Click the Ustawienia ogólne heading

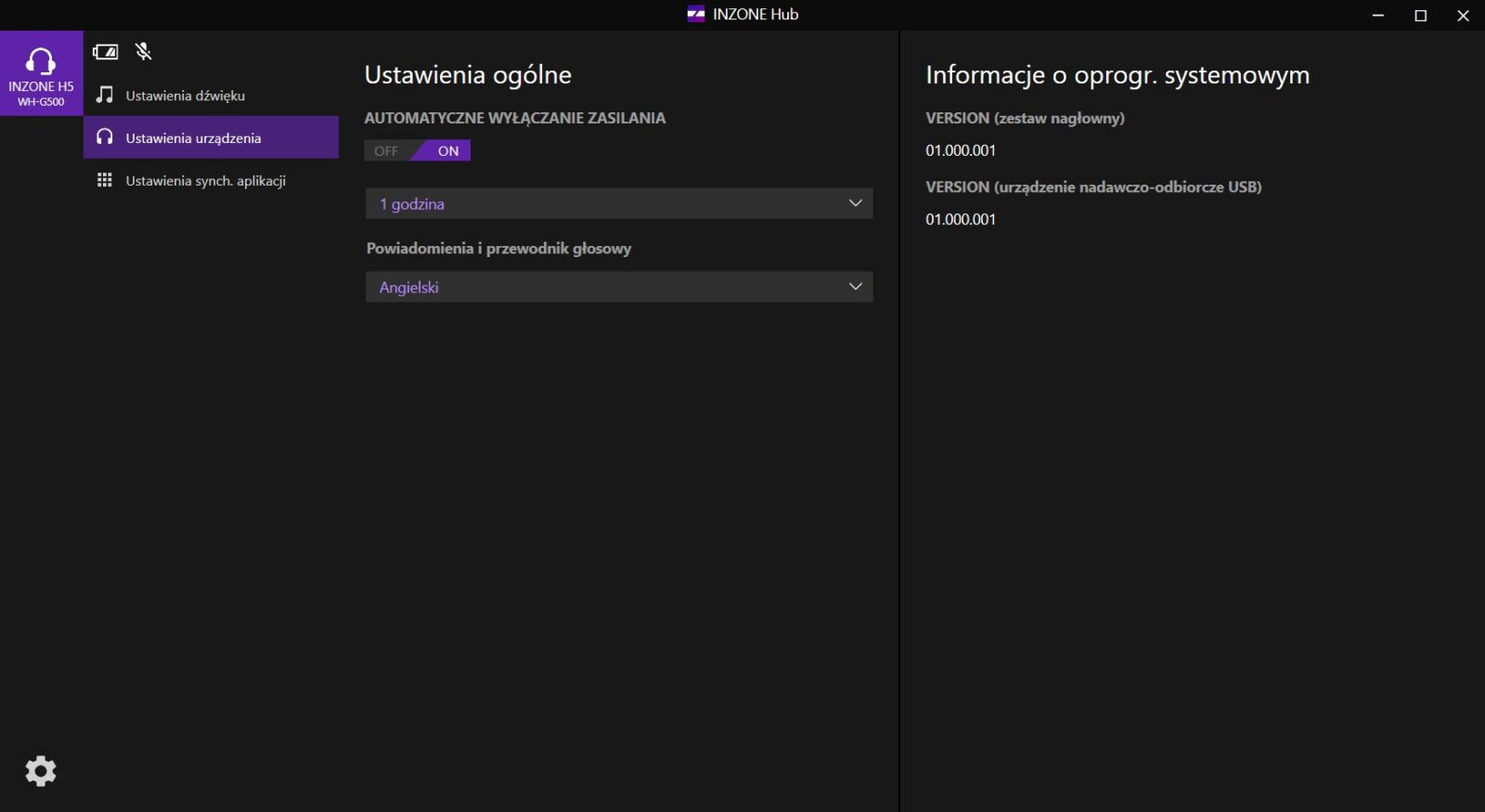tap(468, 75)
